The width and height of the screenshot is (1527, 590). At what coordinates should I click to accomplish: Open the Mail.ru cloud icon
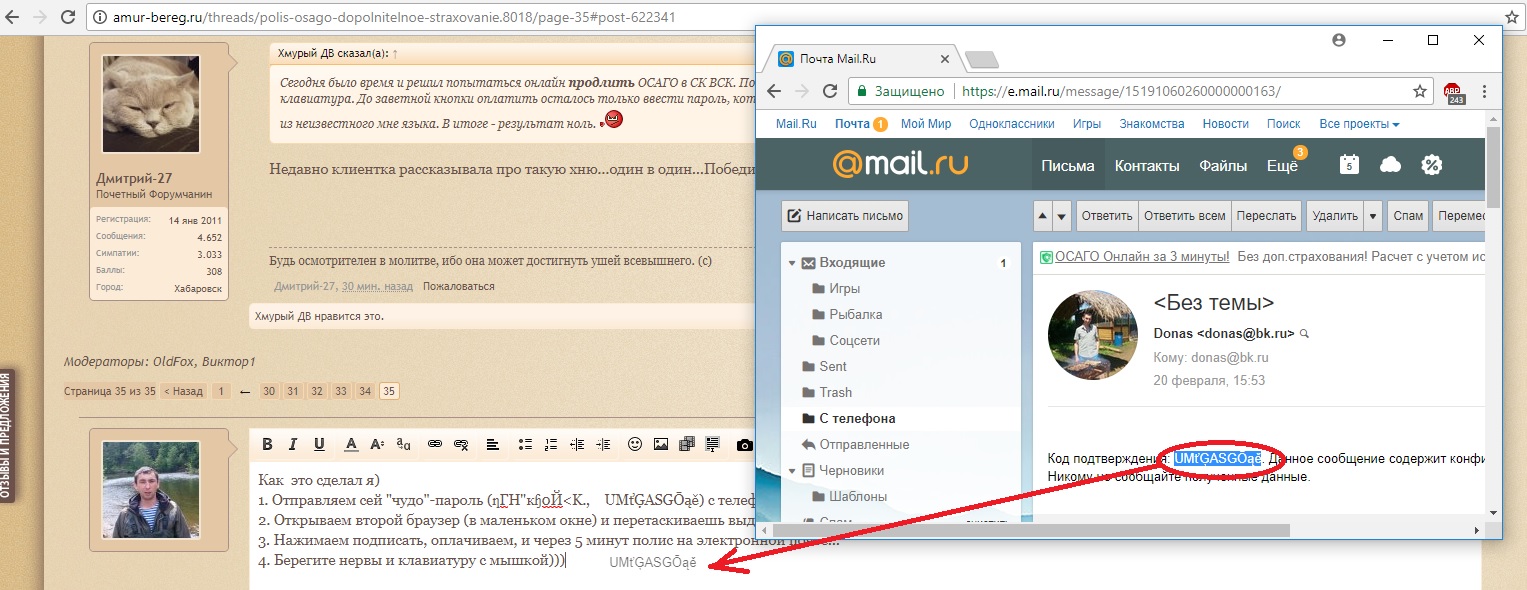tap(1390, 165)
